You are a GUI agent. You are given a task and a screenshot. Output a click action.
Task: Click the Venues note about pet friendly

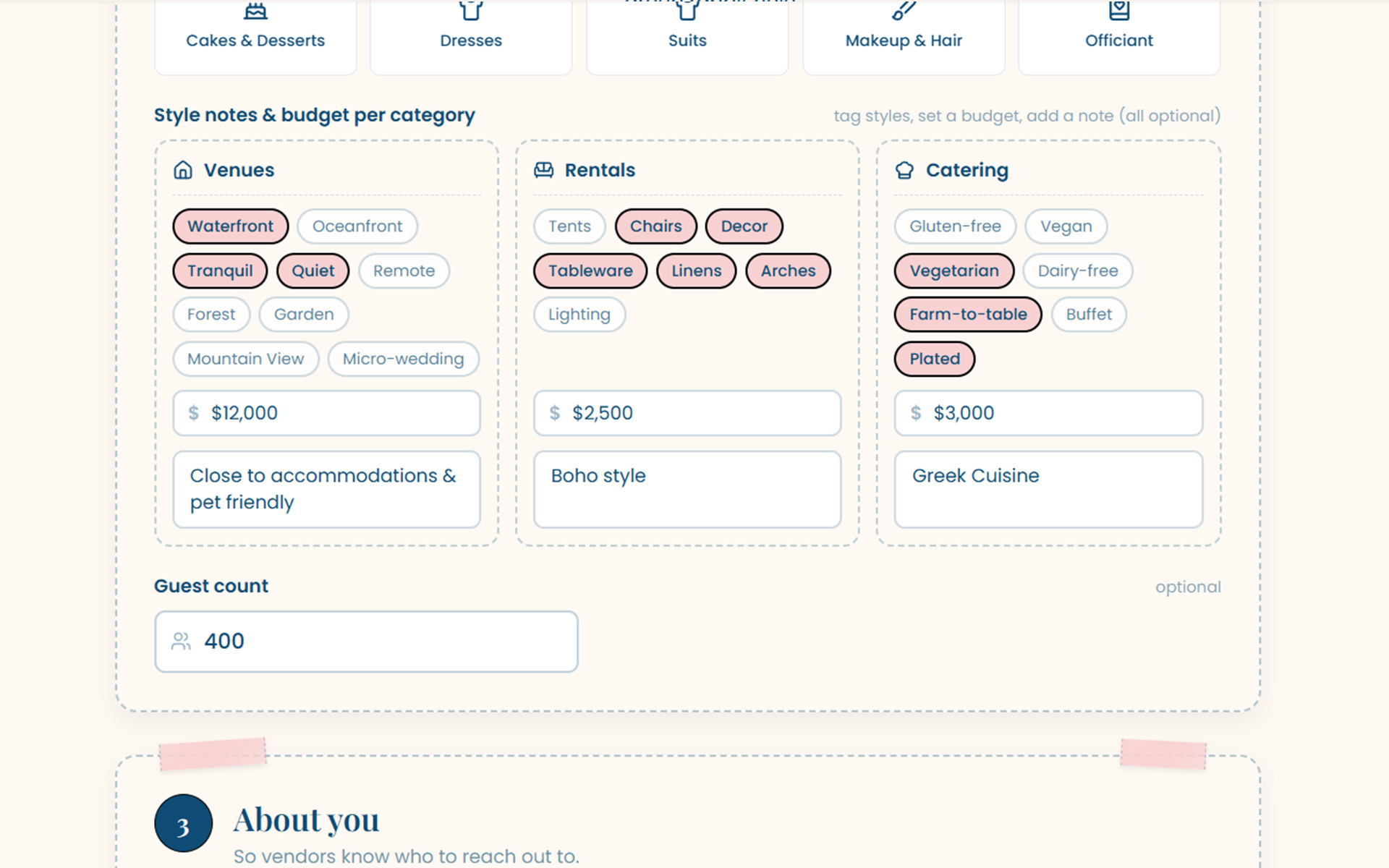coord(326,490)
